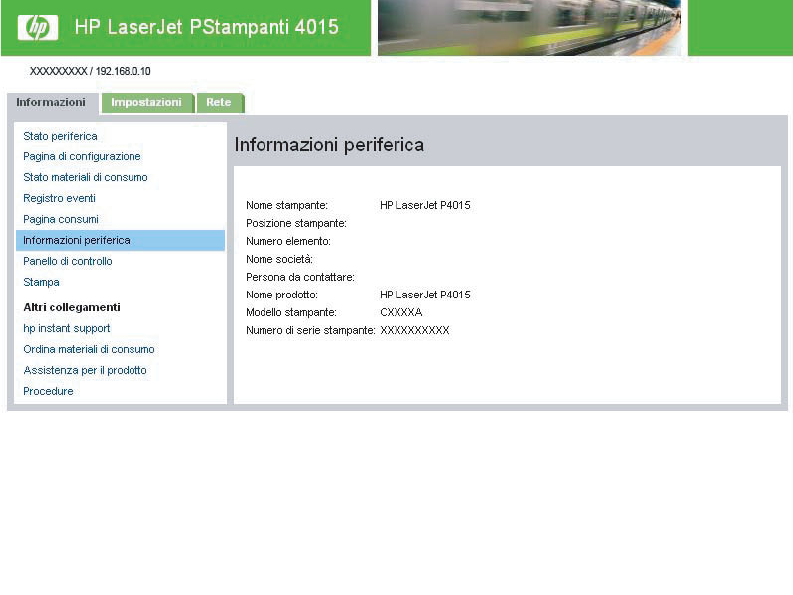
Task: Click the Nome stampante label
Action: coord(287,205)
